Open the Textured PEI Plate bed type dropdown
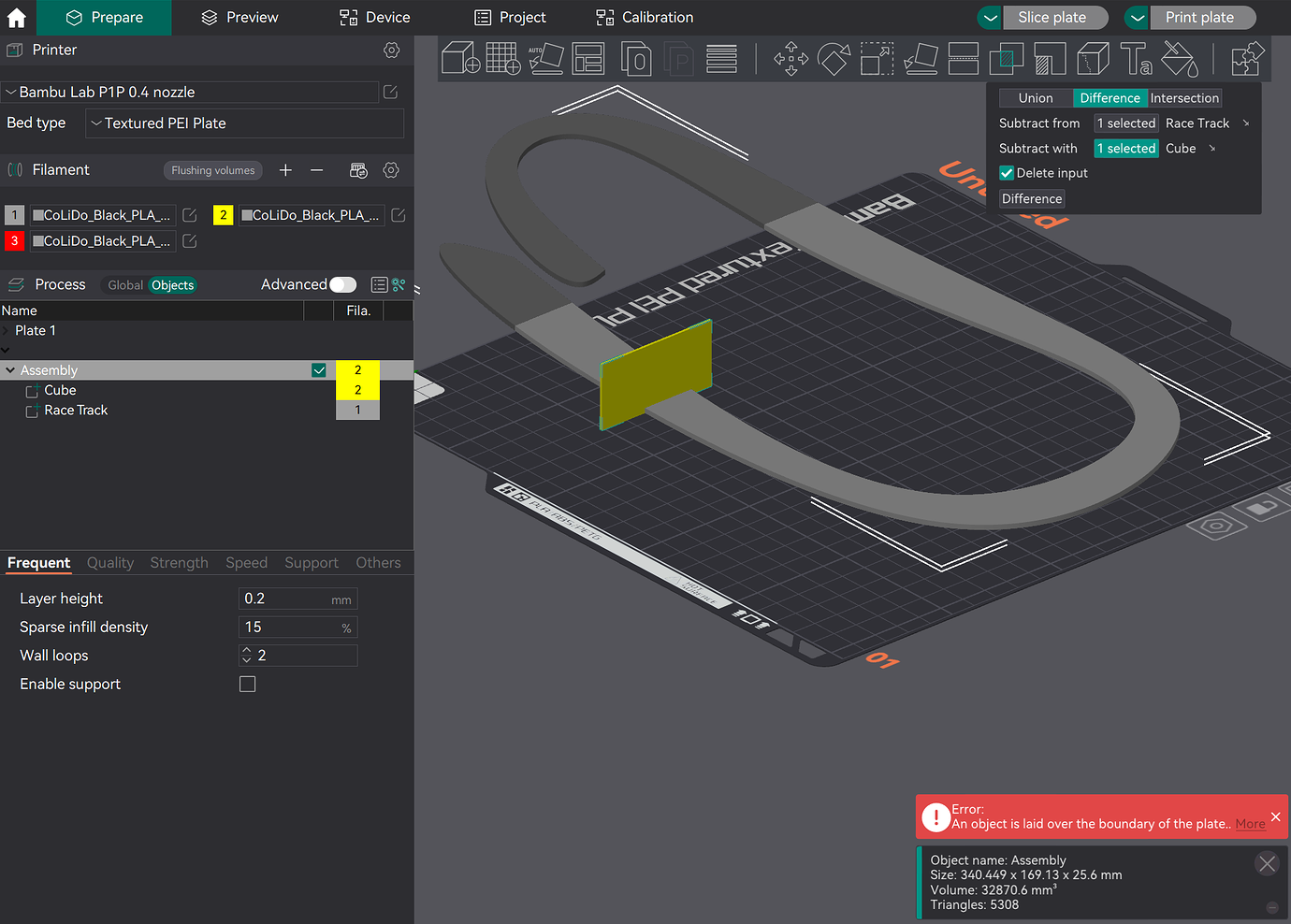The height and width of the screenshot is (924, 1291). [244, 123]
